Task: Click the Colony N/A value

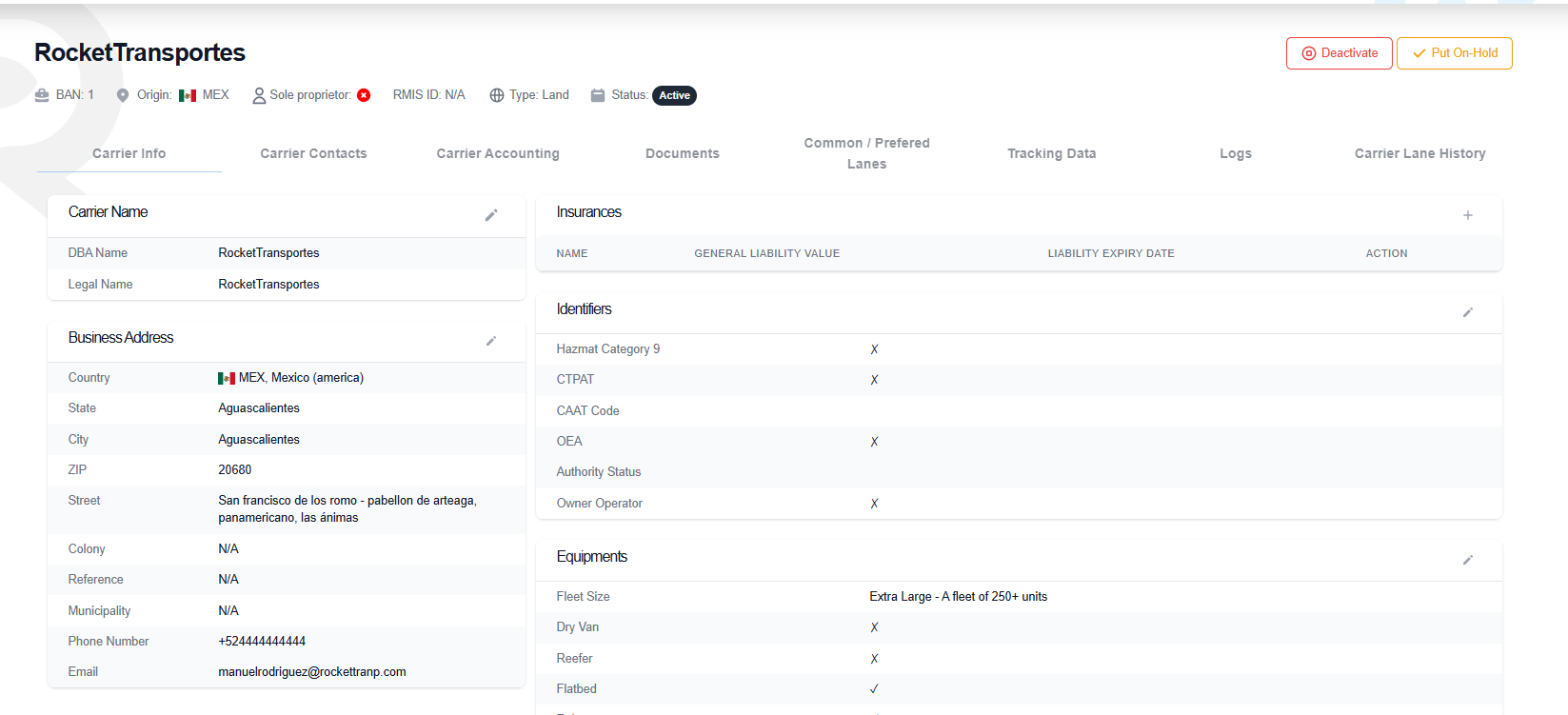Action: pos(228,549)
